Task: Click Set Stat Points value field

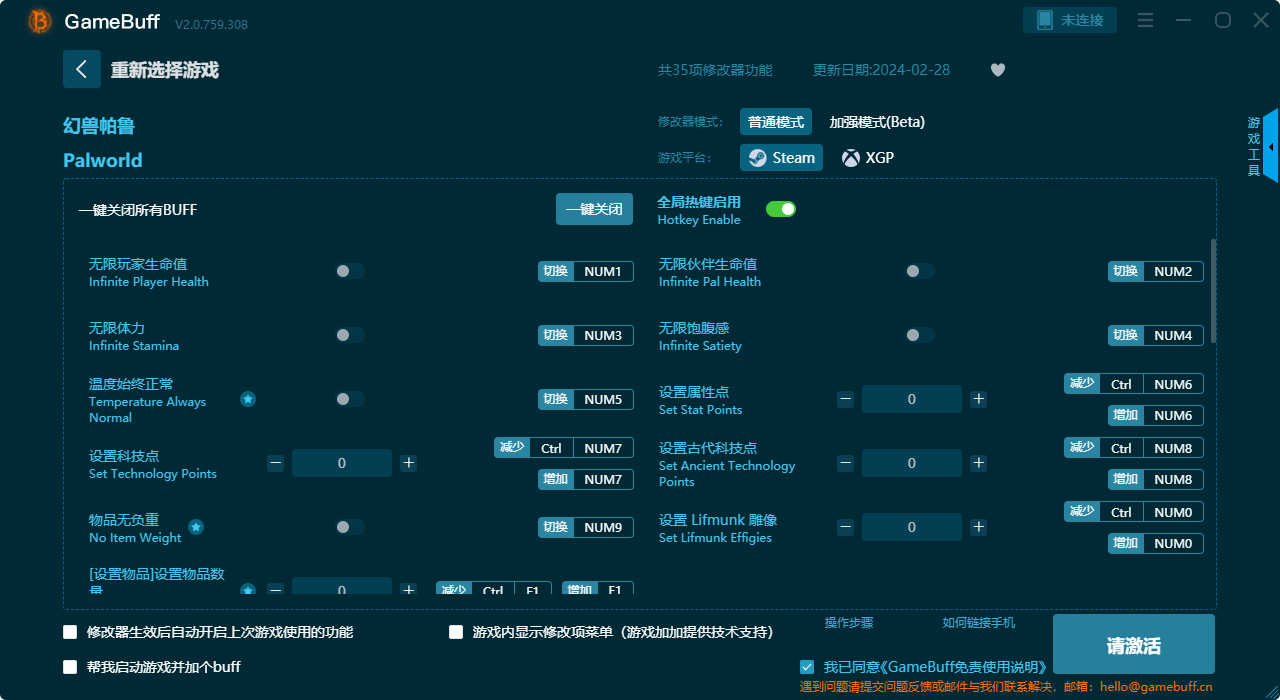Action: (x=912, y=399)
